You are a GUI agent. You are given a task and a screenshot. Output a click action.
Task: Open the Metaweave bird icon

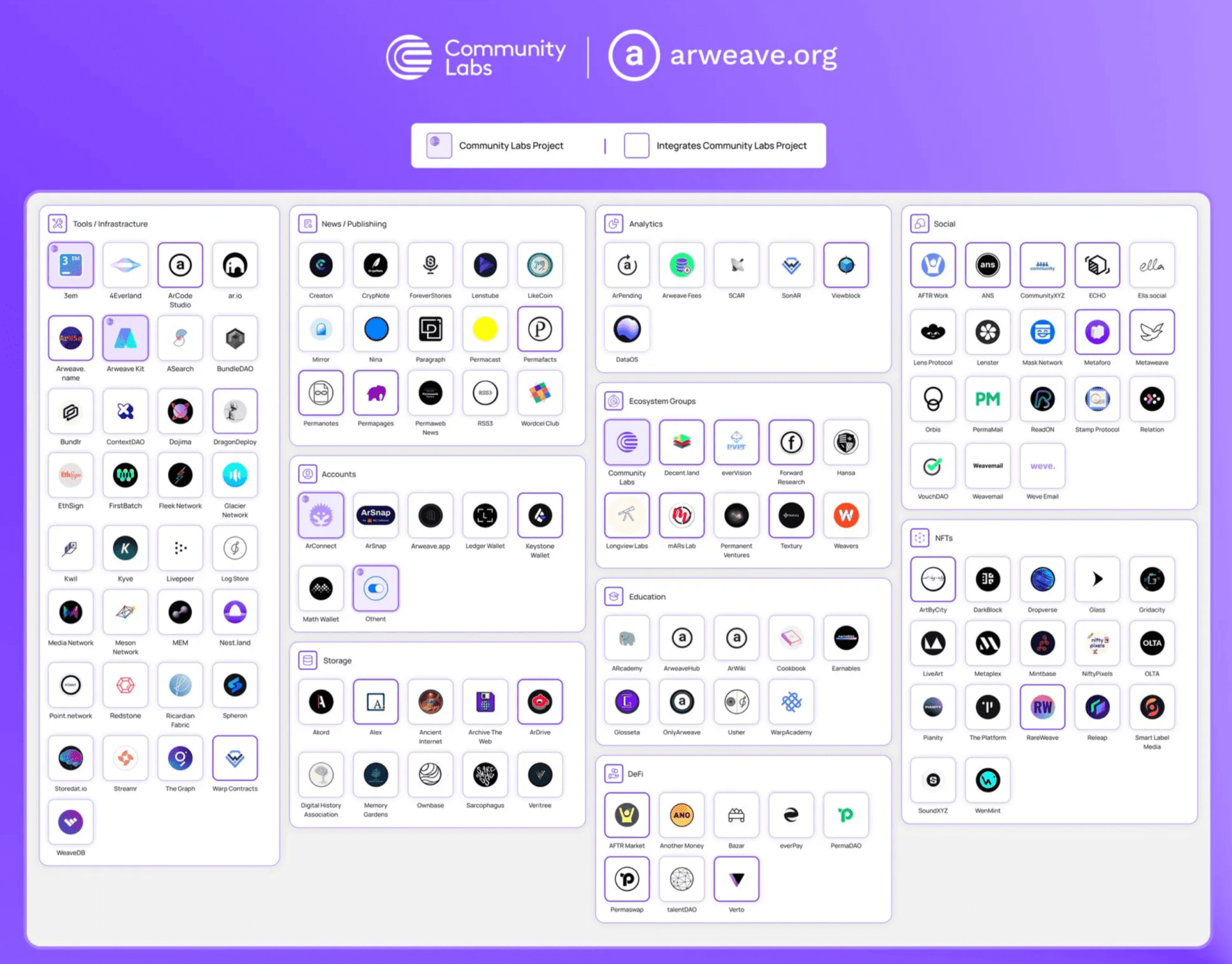click(x=1152, y=332)
